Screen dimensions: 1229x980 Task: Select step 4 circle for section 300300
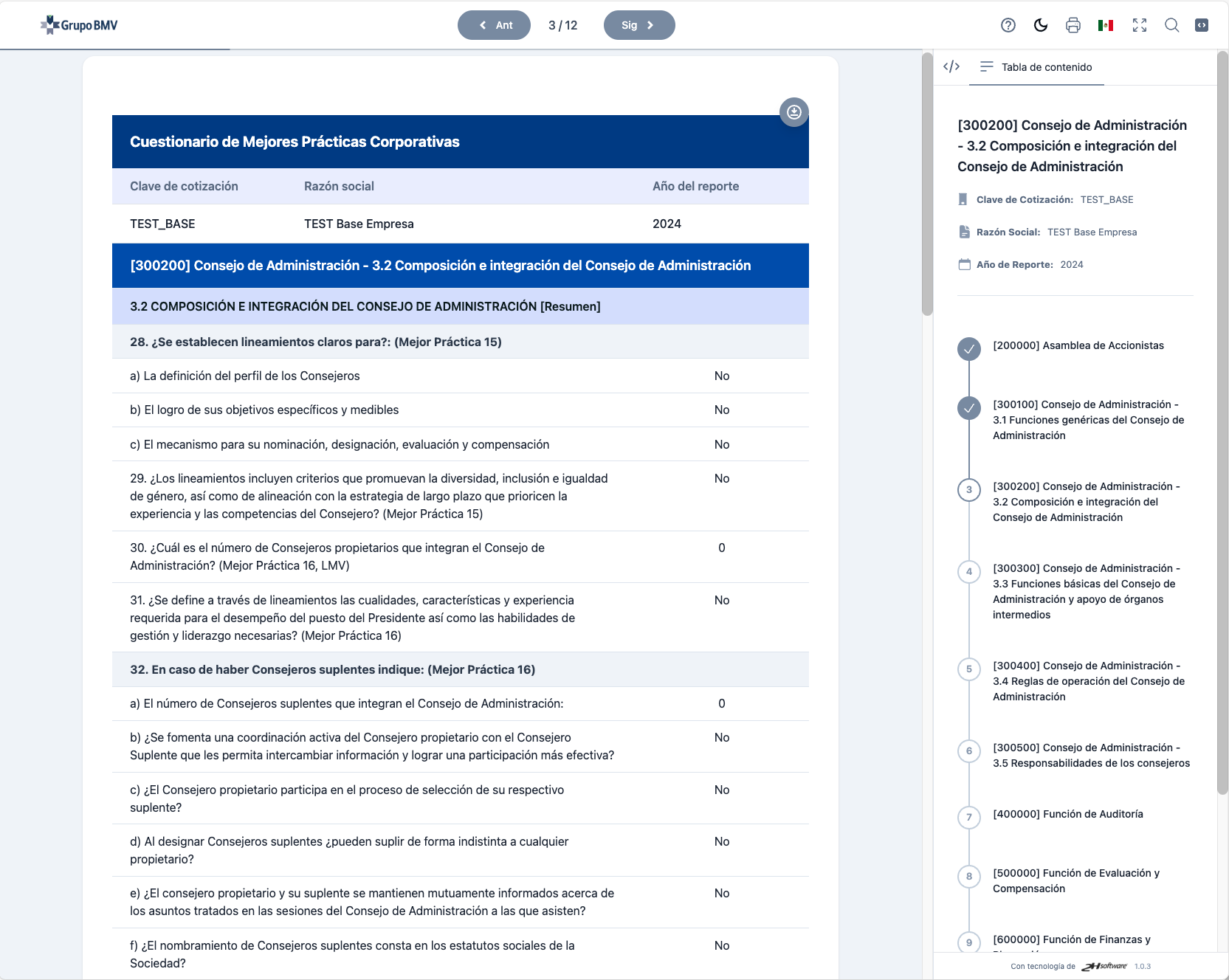pyautogui.click(x=969, y=571)
